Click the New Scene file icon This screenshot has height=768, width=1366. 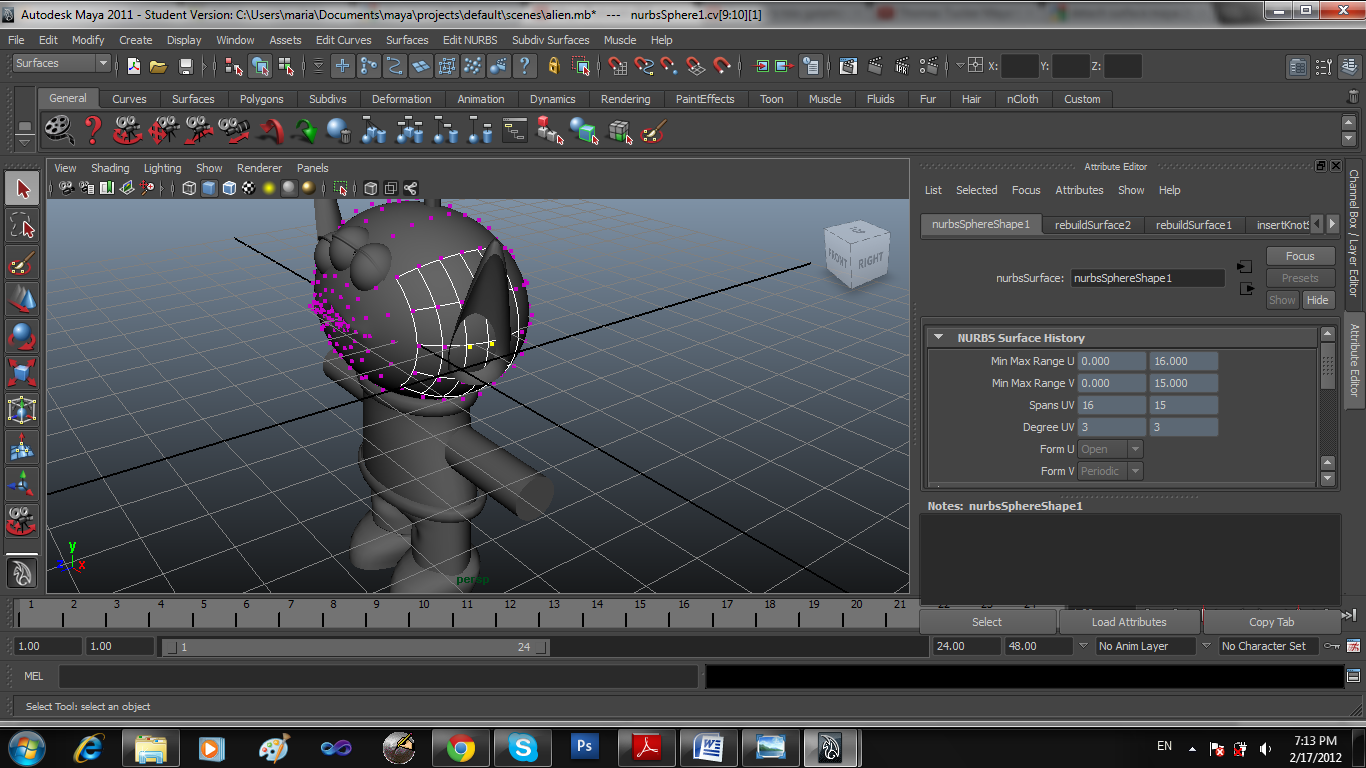point(134,66)
